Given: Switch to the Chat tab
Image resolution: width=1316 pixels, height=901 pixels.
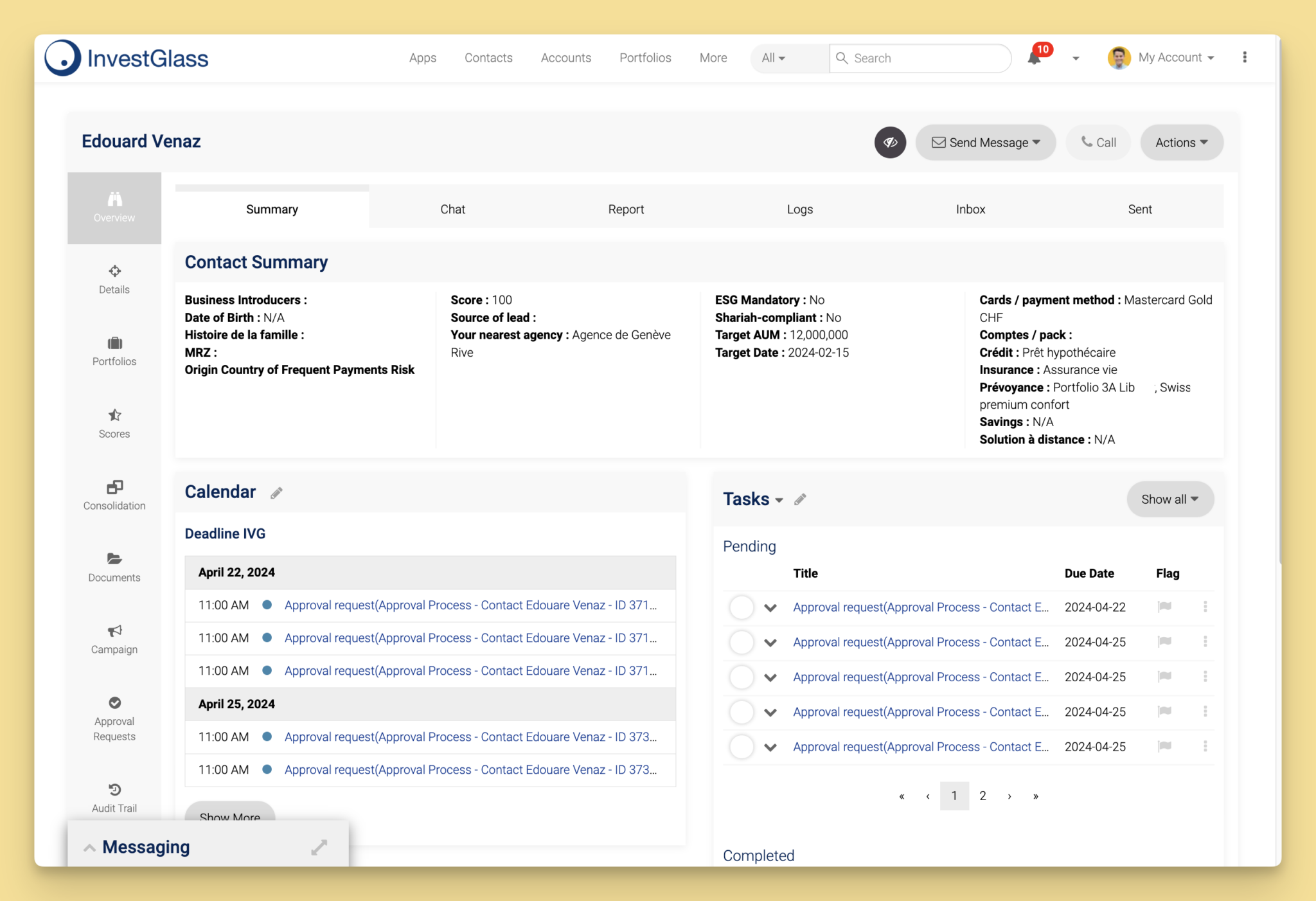Looking at the screenshot, I should coord(454,209).
